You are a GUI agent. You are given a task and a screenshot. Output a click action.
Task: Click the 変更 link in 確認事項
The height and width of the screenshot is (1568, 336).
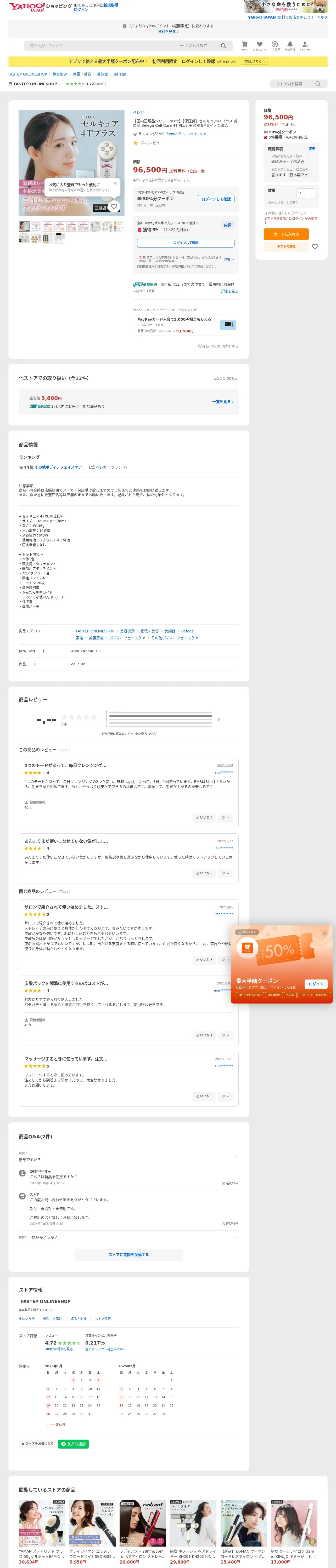point(312,148)
